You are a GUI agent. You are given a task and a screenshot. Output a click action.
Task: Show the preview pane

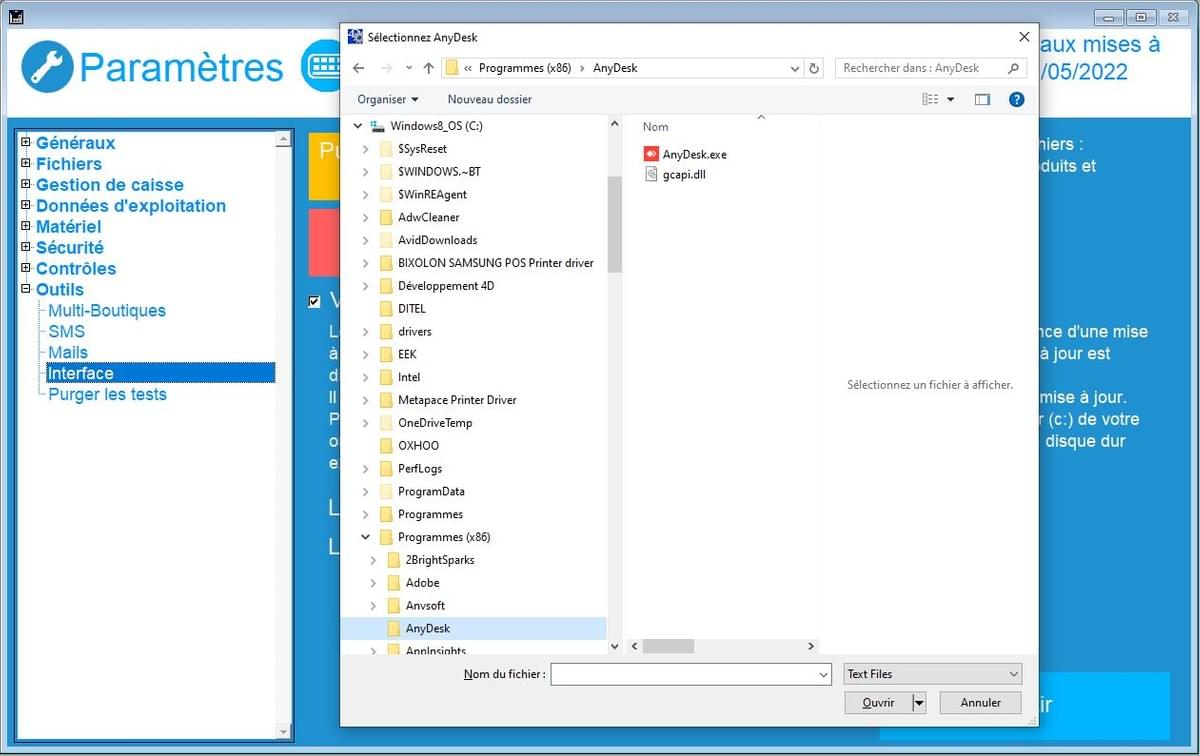click(x=981, y=100)
